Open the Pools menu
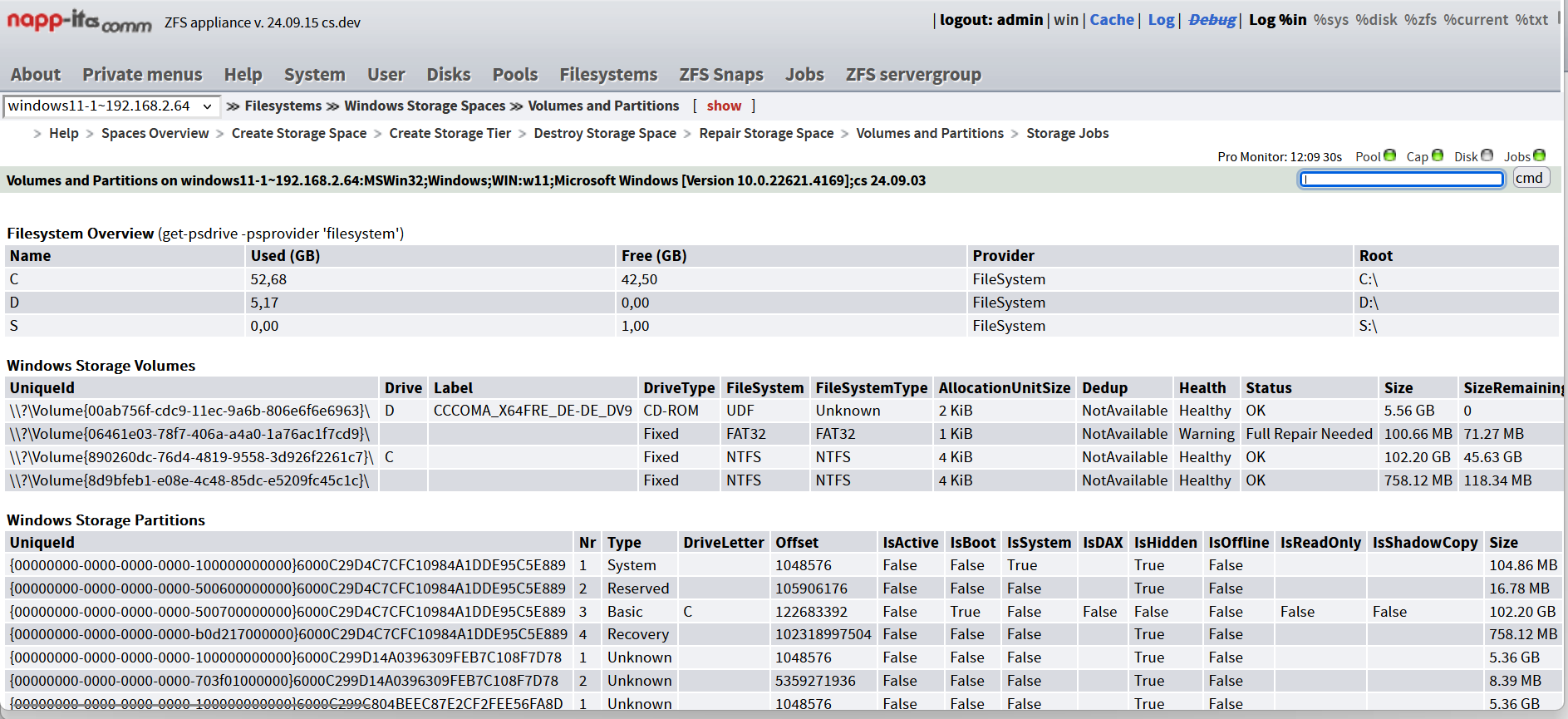 pyautogui.click(x=515, y=75)
